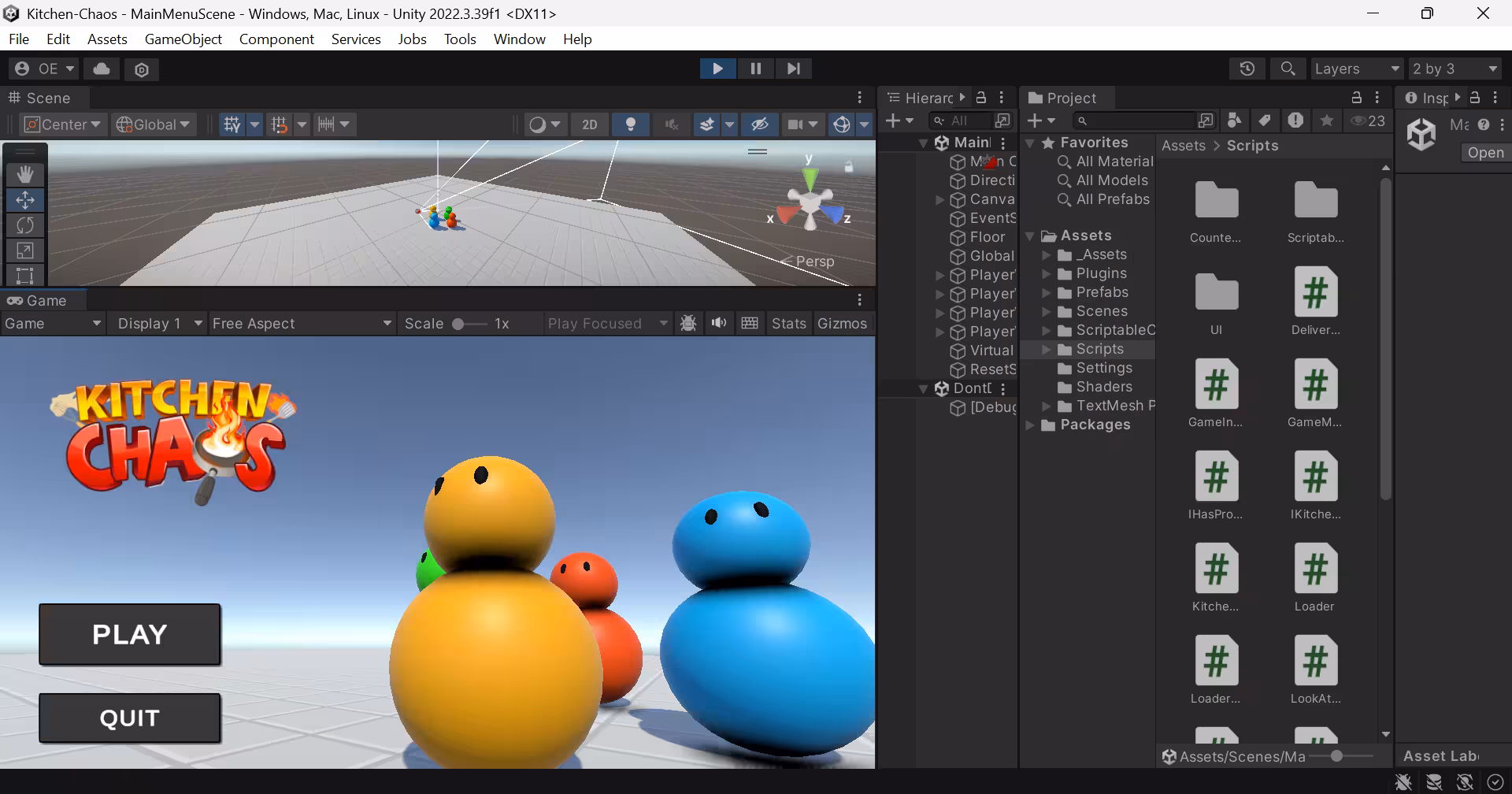Click the Search by Label icon
1512x794 pixels.
click(x=1265, y=121)
